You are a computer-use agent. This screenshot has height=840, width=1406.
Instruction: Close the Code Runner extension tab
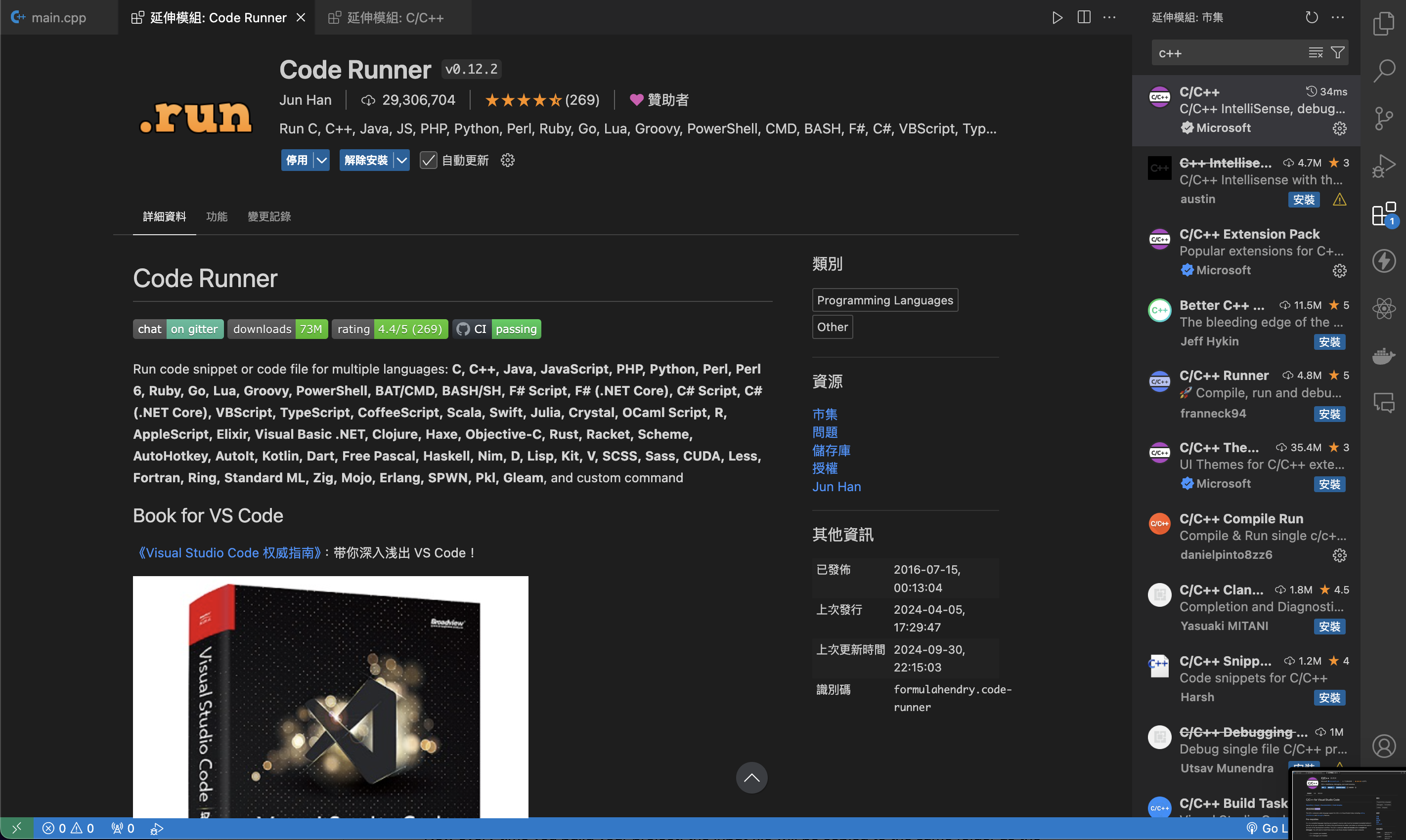click(301, 18)
